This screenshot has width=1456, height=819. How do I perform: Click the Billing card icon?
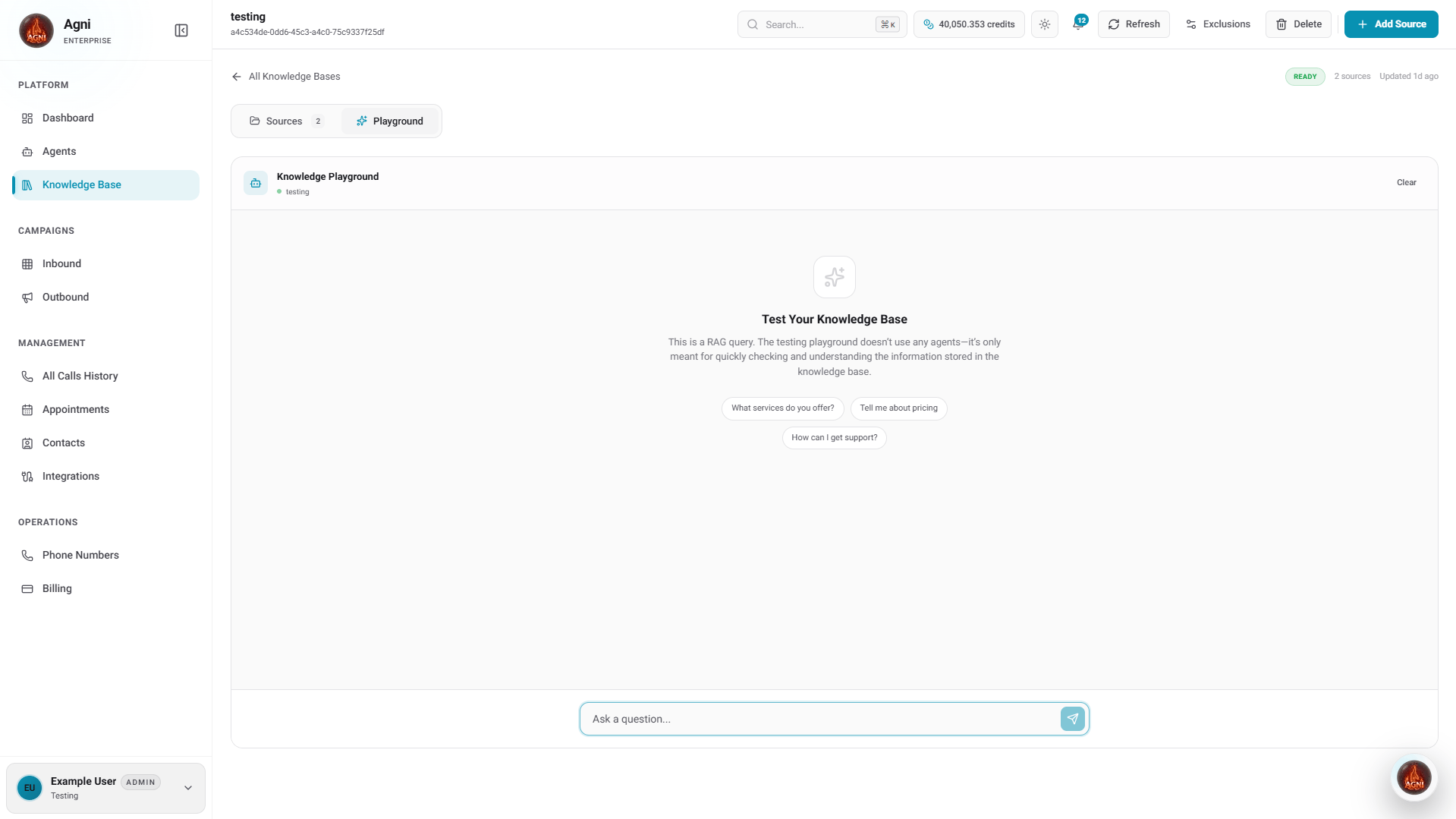[x=27, y=588]
